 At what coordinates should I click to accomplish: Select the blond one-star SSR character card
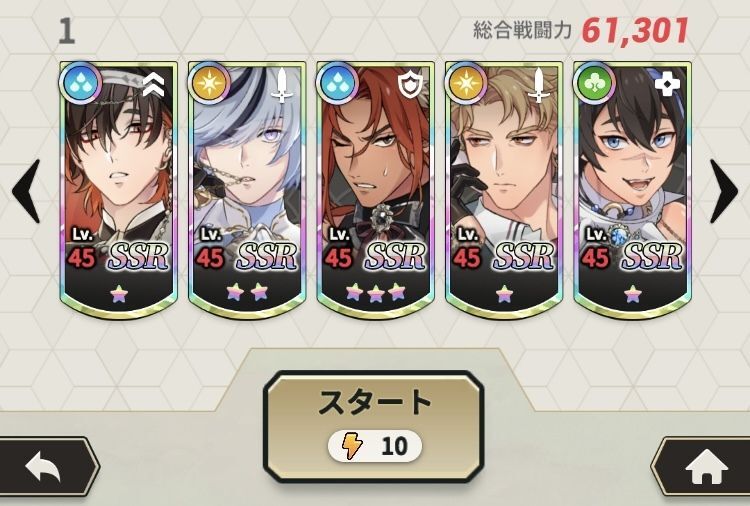pos(504,190)
